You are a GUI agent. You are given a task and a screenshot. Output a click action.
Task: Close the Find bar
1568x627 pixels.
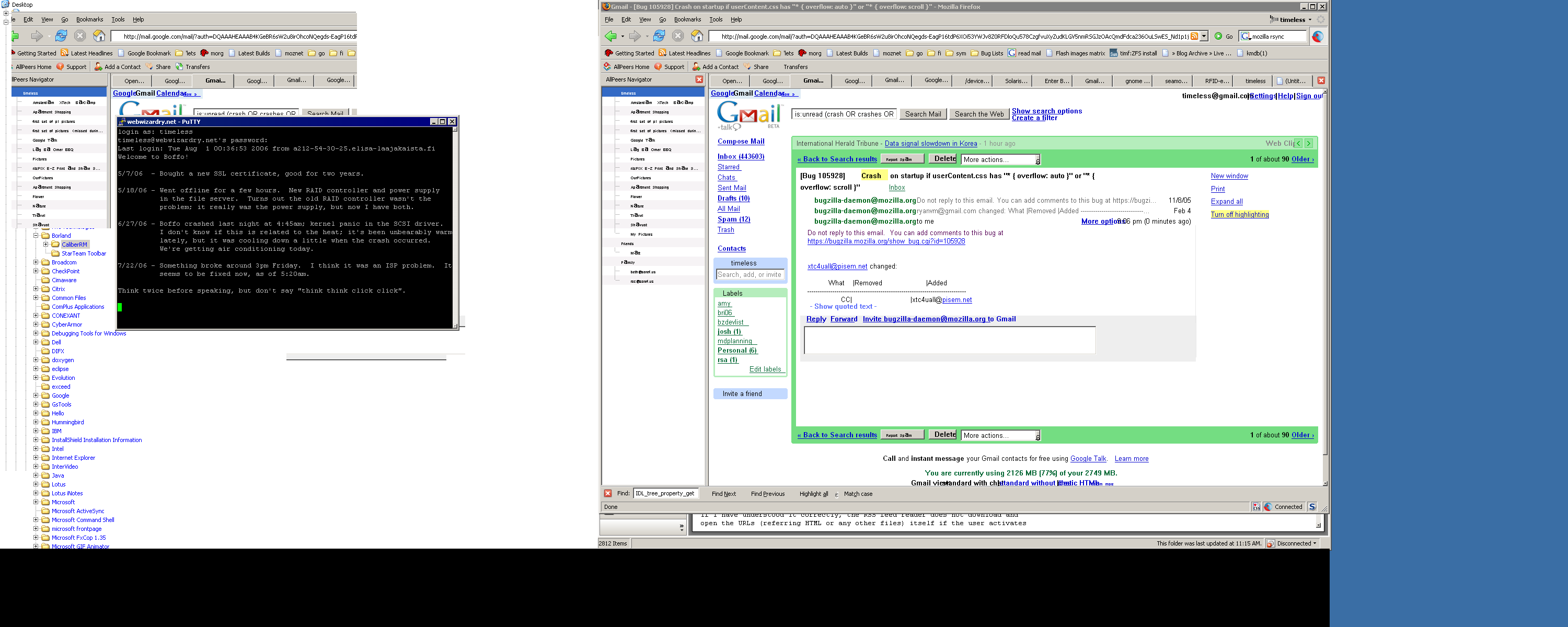(x=607, y=493)
